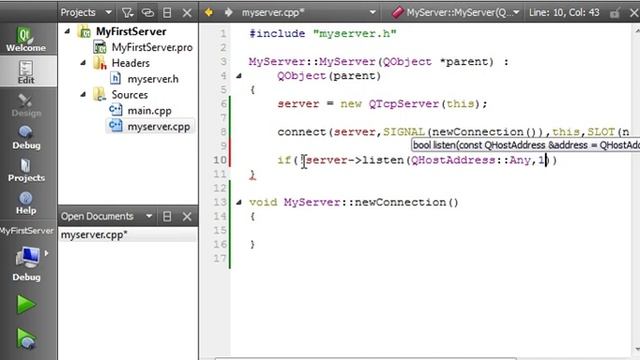Click the #include "myserver.h" line

click(x=322, y=33)
